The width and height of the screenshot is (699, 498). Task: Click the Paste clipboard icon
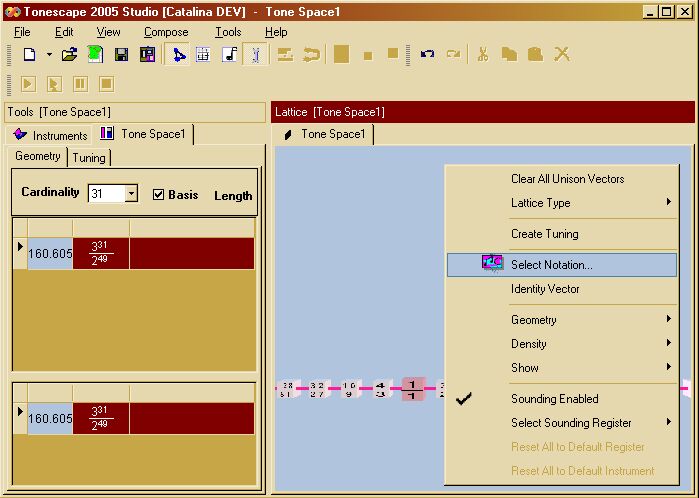point(535,54)
